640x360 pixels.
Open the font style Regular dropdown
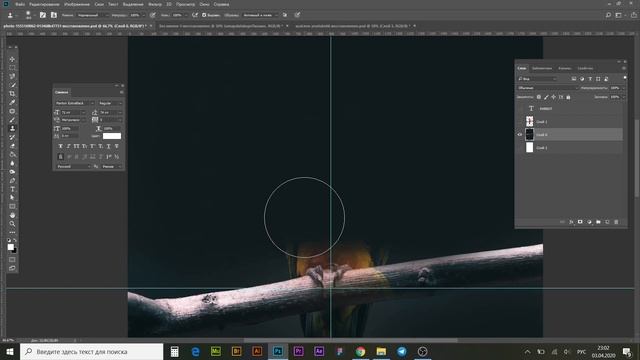click(110, 103)
